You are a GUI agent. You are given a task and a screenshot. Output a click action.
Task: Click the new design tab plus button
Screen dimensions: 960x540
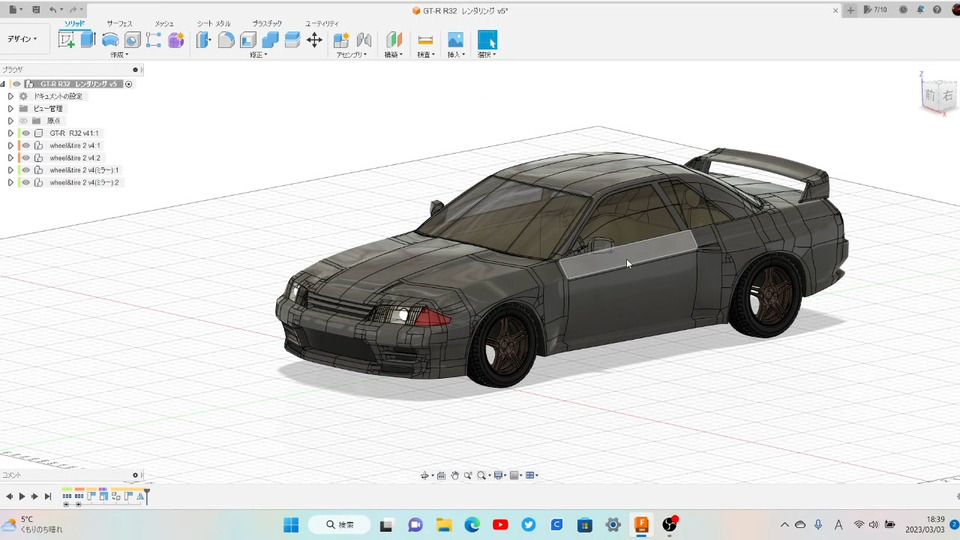tap(850, 10)
